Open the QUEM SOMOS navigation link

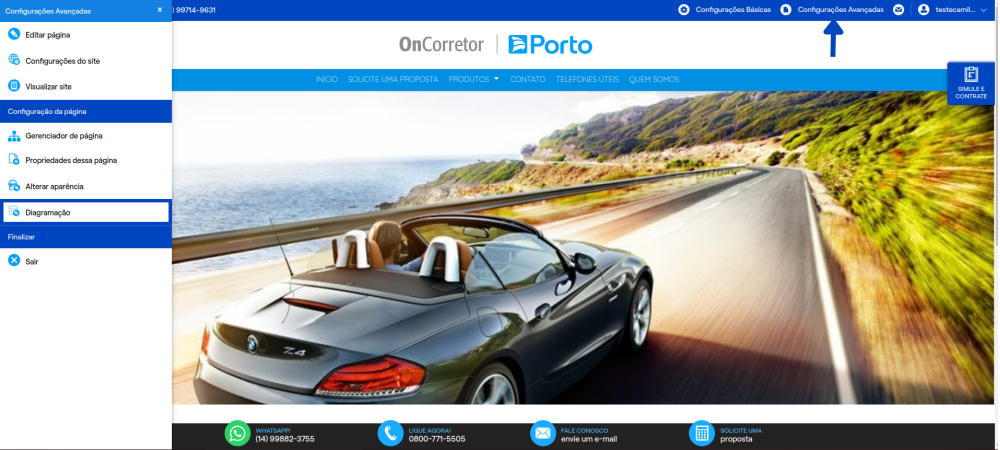654,79
